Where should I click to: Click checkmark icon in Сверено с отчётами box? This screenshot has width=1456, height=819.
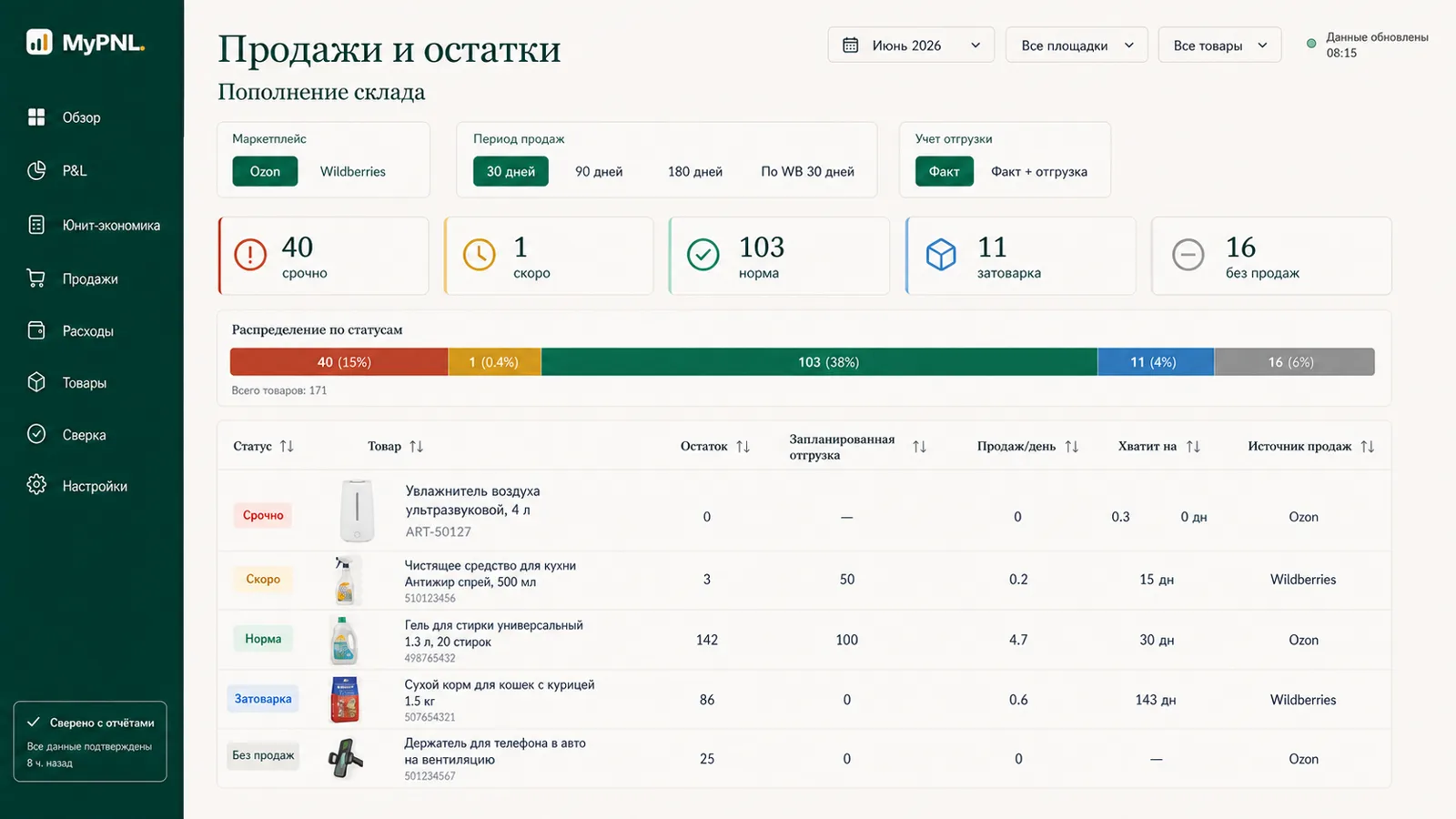(x=34, y=722)
